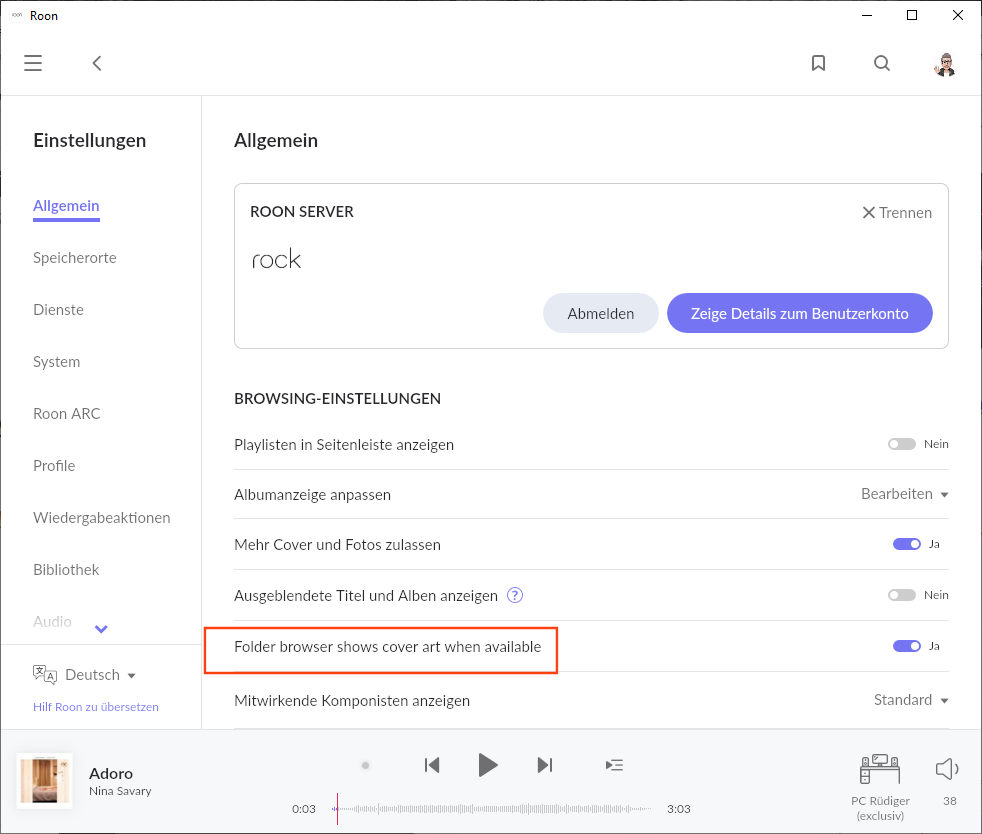Expand the Standard dropdown for Mitwirkende Komponisten
Image resolution: width=982 pixels, height=834 pixels.
point(910,700)
